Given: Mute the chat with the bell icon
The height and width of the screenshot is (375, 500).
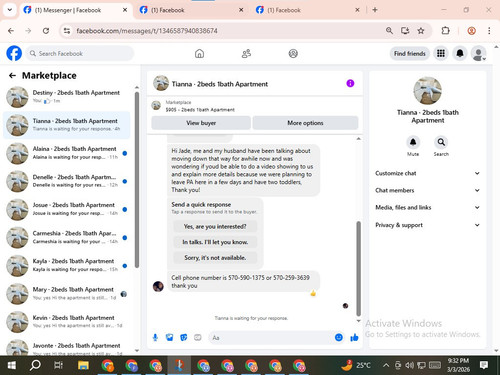Looking at the screenshot, I should click(413, 142).
